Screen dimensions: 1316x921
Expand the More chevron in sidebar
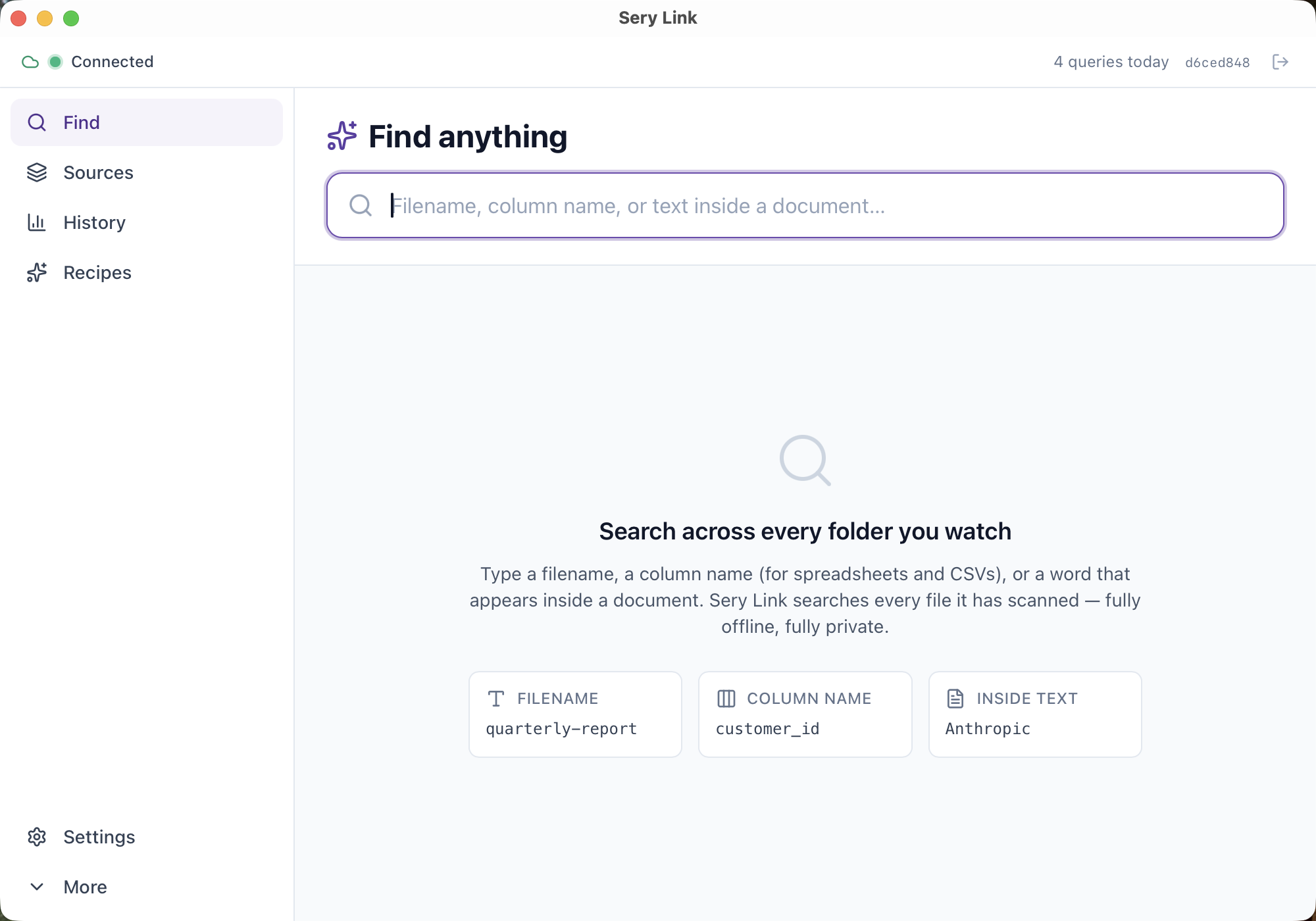37,887
